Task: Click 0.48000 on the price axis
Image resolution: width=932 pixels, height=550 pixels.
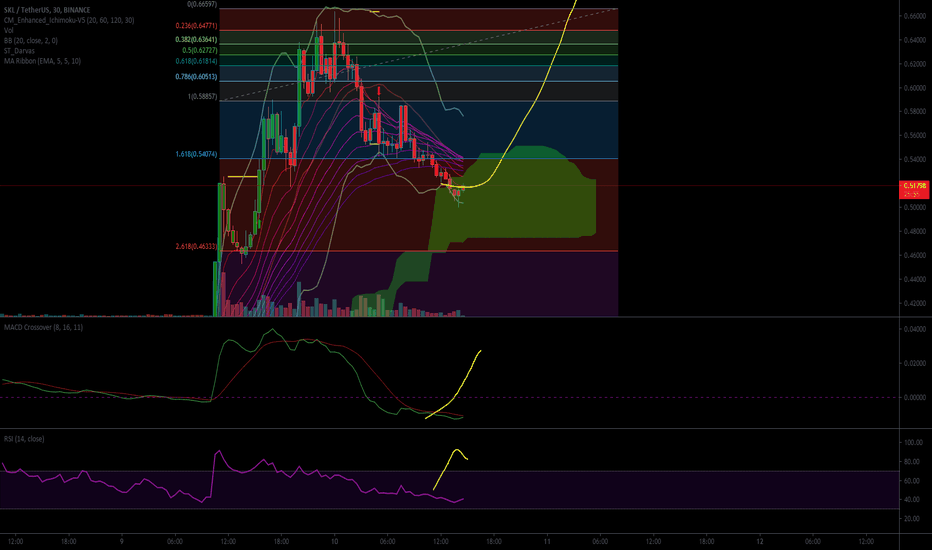Action: [x=914, y=231]
